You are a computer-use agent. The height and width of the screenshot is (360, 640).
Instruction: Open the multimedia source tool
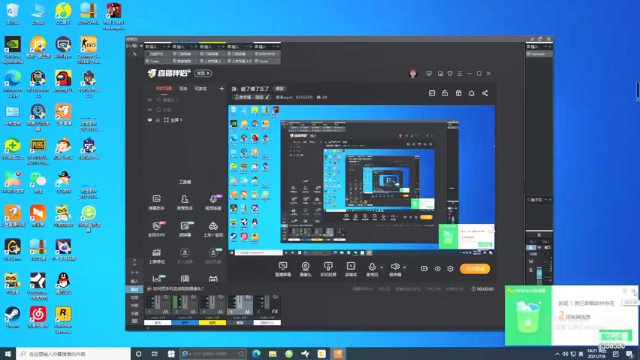point(351,269)
